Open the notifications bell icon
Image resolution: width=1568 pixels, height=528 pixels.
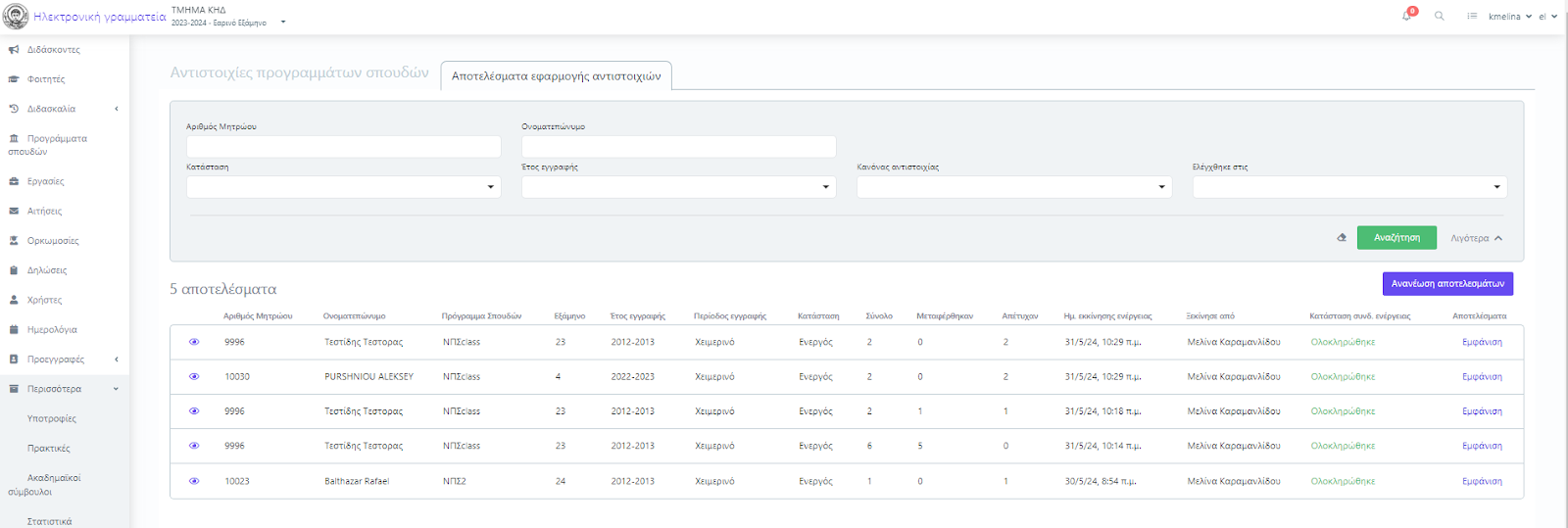(1407, 16)
